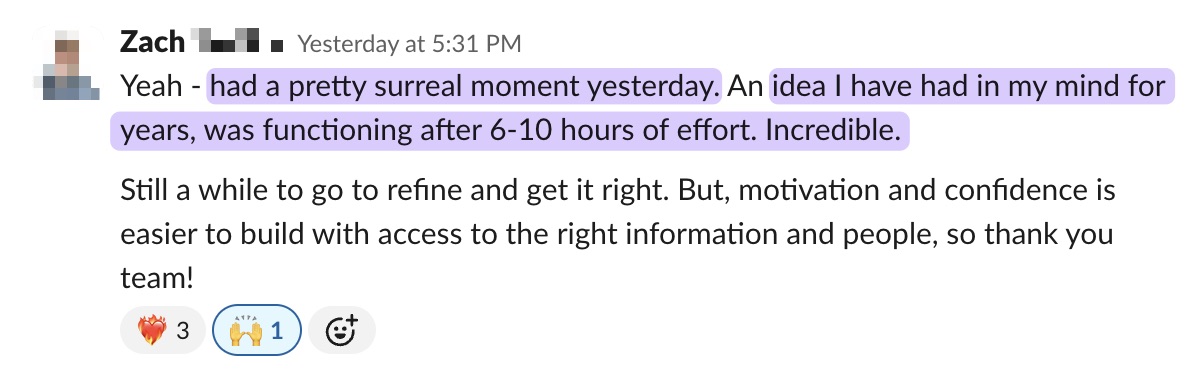Click the small status icon after name
Viewport: 1204px width, 378px height.
point(277,45)
